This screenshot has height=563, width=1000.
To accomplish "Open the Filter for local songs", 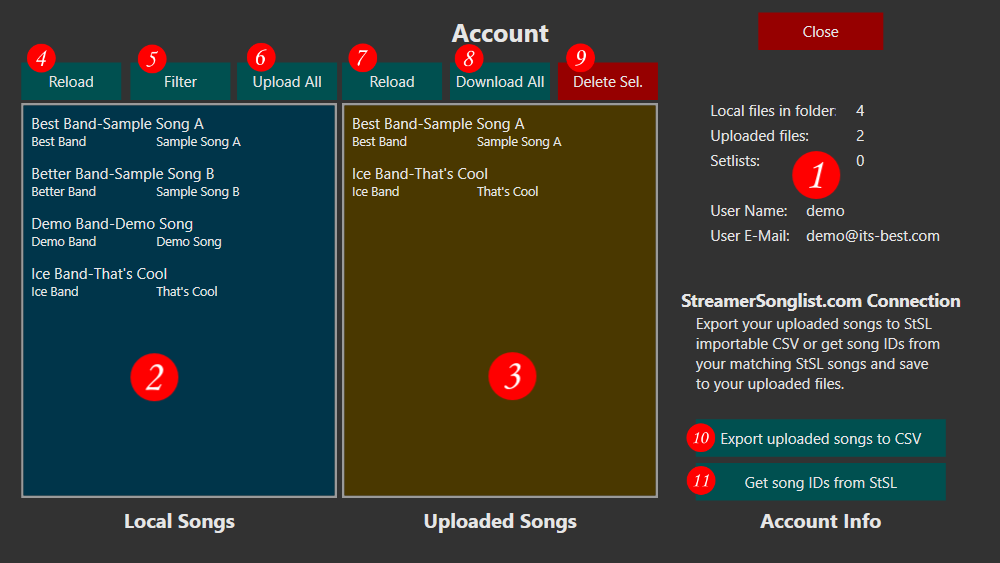I will click(180, 82).
